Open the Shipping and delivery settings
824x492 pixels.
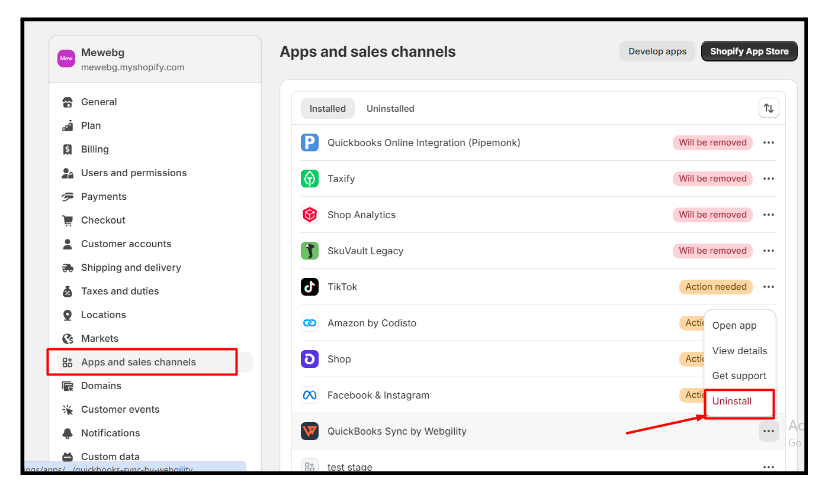tap(131, 268)
